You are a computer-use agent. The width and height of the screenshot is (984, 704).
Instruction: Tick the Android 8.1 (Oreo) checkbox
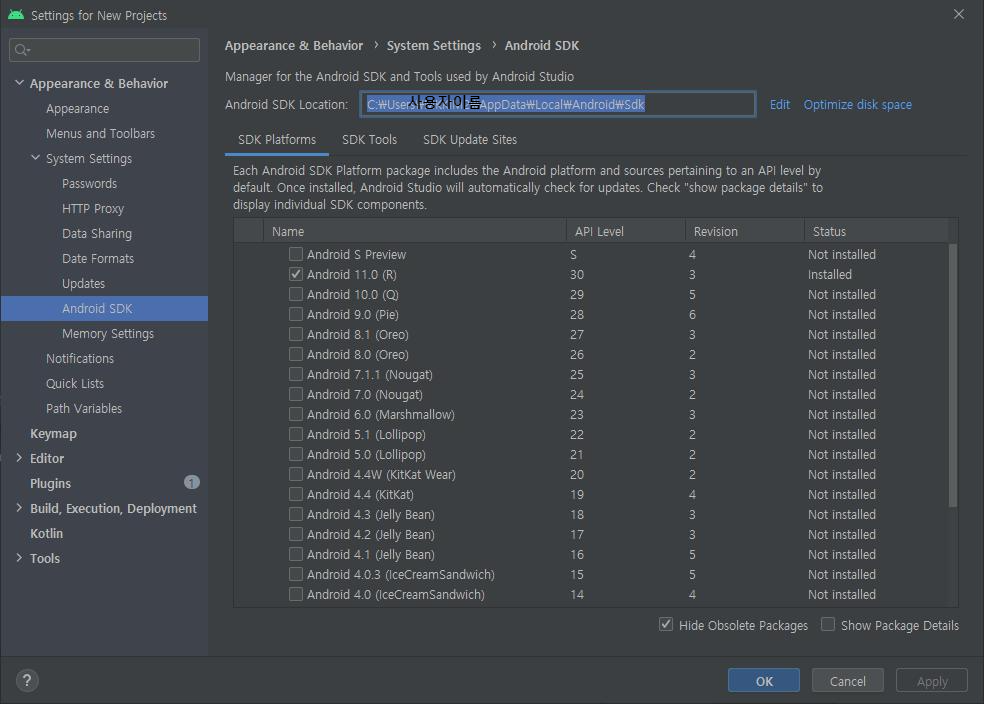tap(296, 334)
